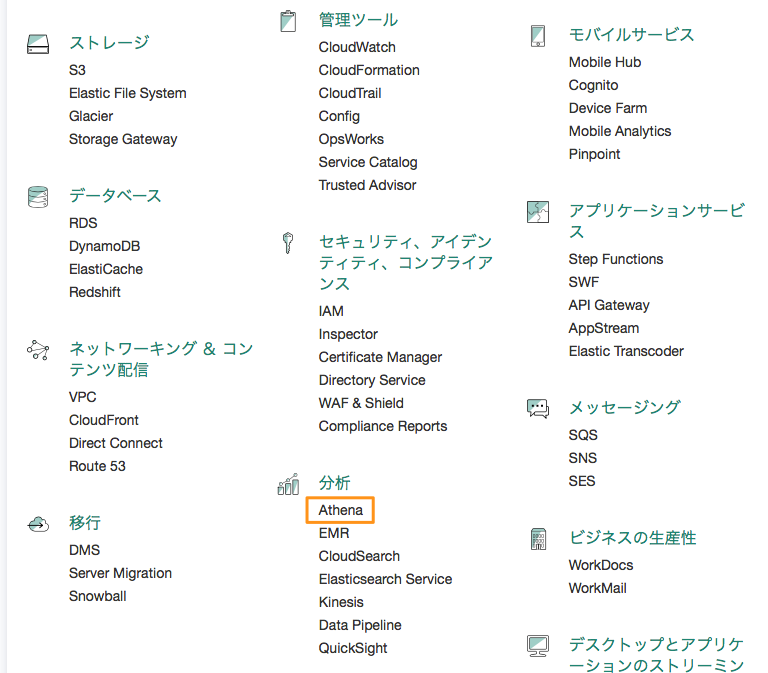Viewport: 768px width, 673px height.
Task: Open Step Functions
Action: tap(616, 259)
